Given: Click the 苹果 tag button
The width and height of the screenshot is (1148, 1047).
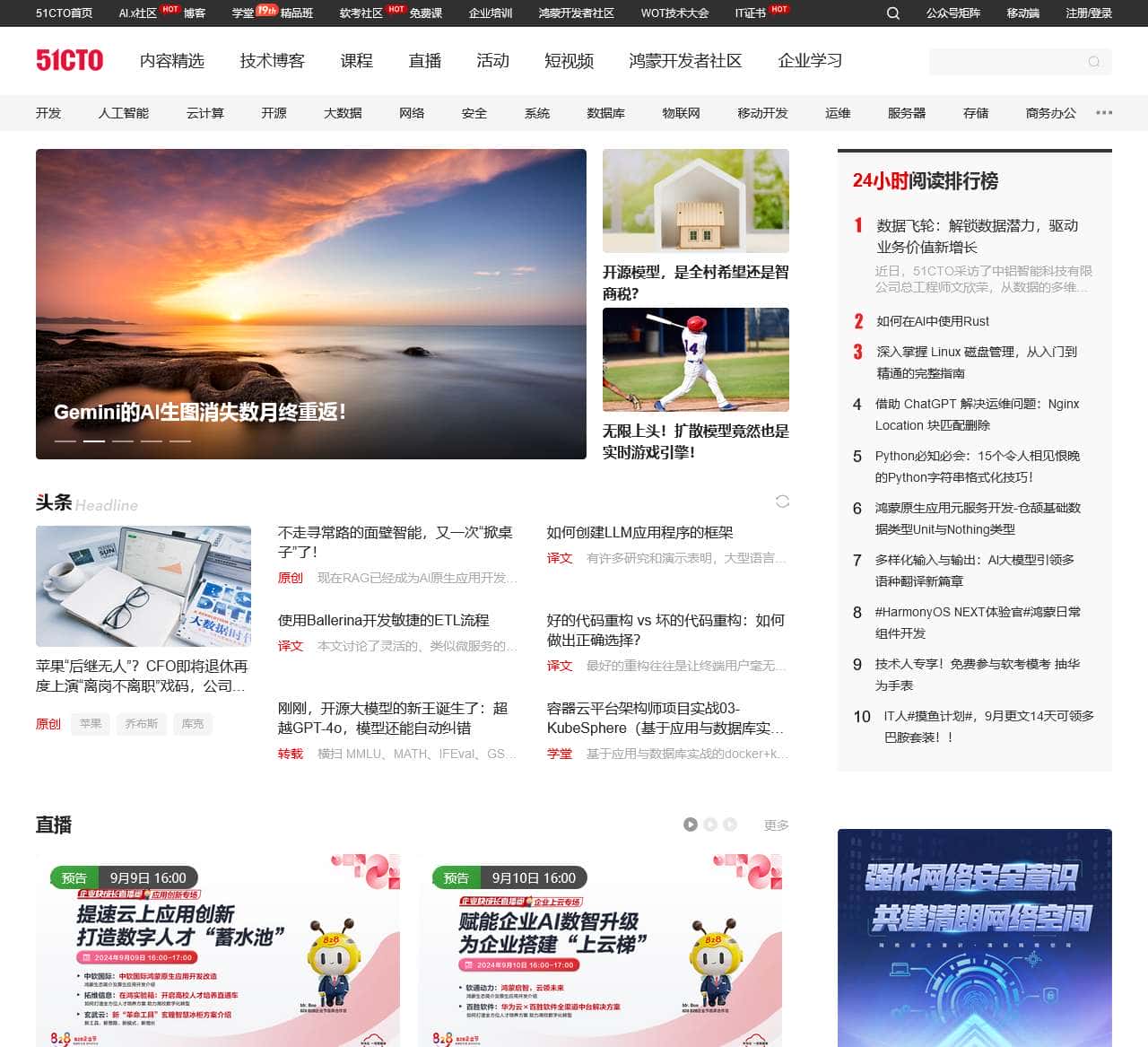Looking at the screenshot, I should 90,723.
